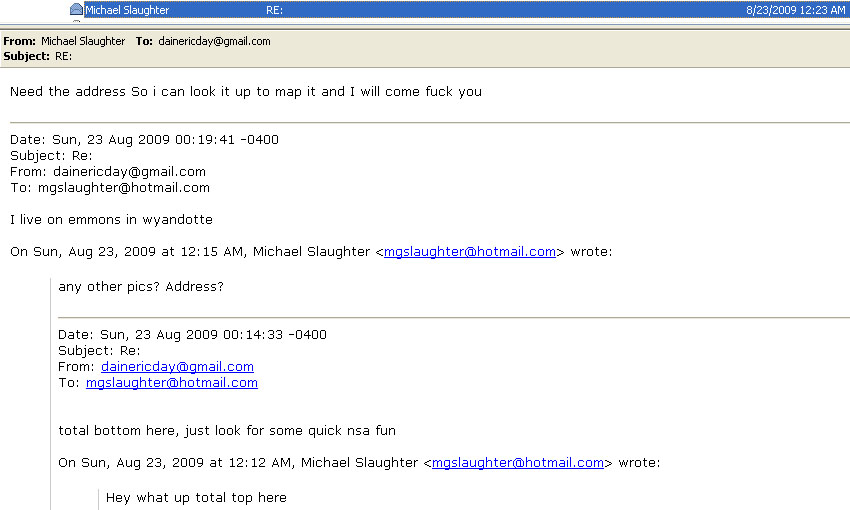Click the From name Michael Slaughter in header
The image size is (850, 510).
(x=83, y=41)
